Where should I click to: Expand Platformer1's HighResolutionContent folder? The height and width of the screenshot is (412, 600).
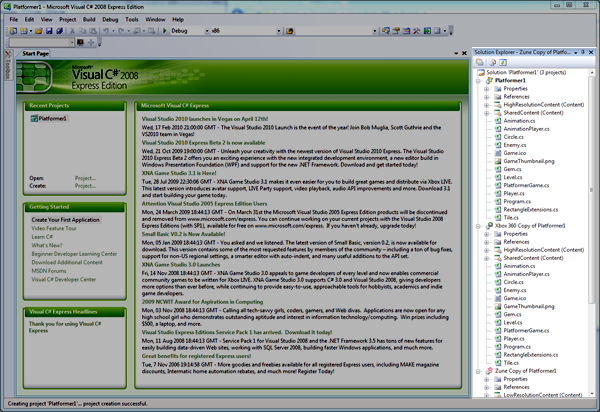486,105
